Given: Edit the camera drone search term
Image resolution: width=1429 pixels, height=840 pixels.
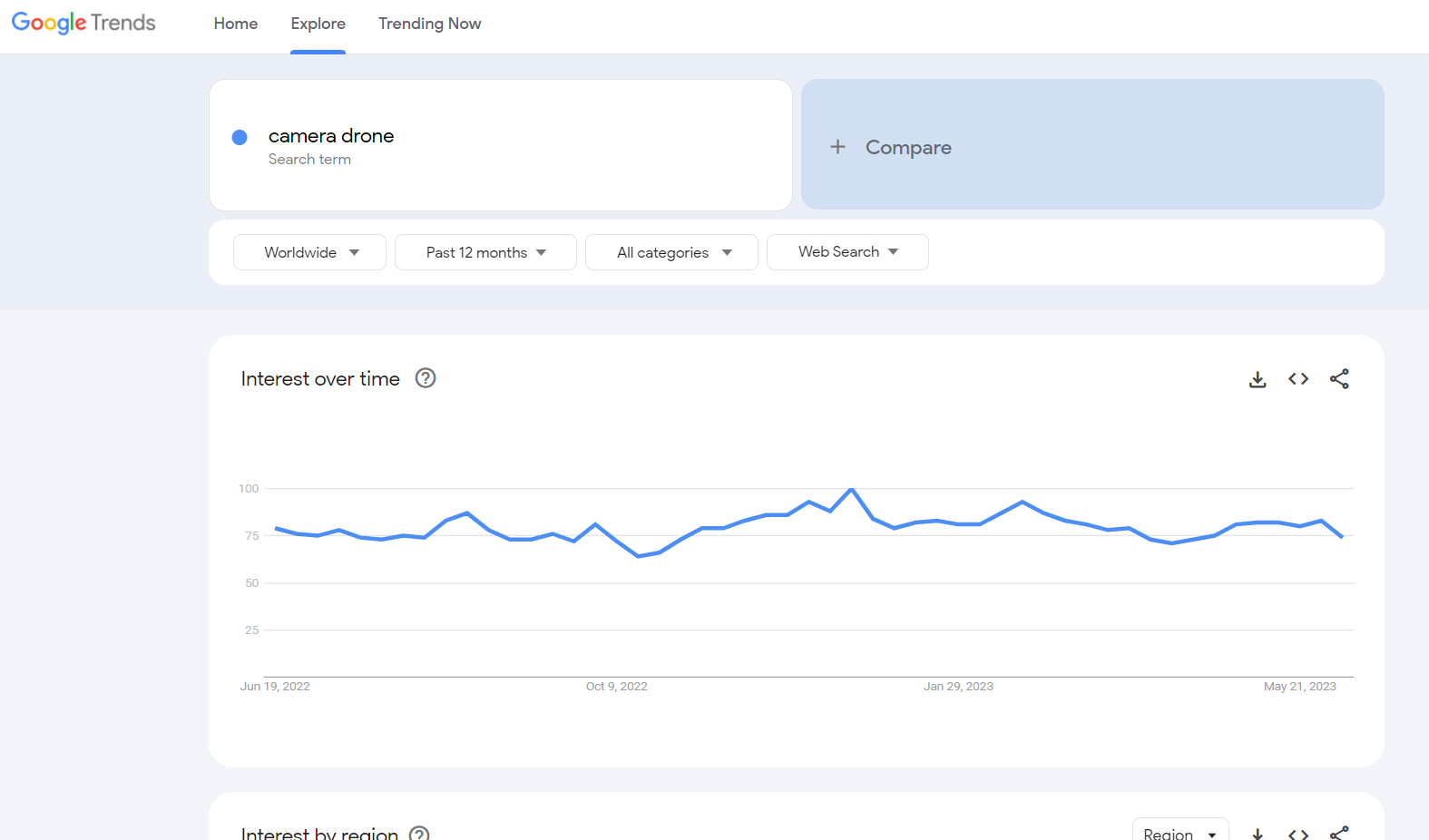Looking at the screenshot, I should click(x=501, y=145).
